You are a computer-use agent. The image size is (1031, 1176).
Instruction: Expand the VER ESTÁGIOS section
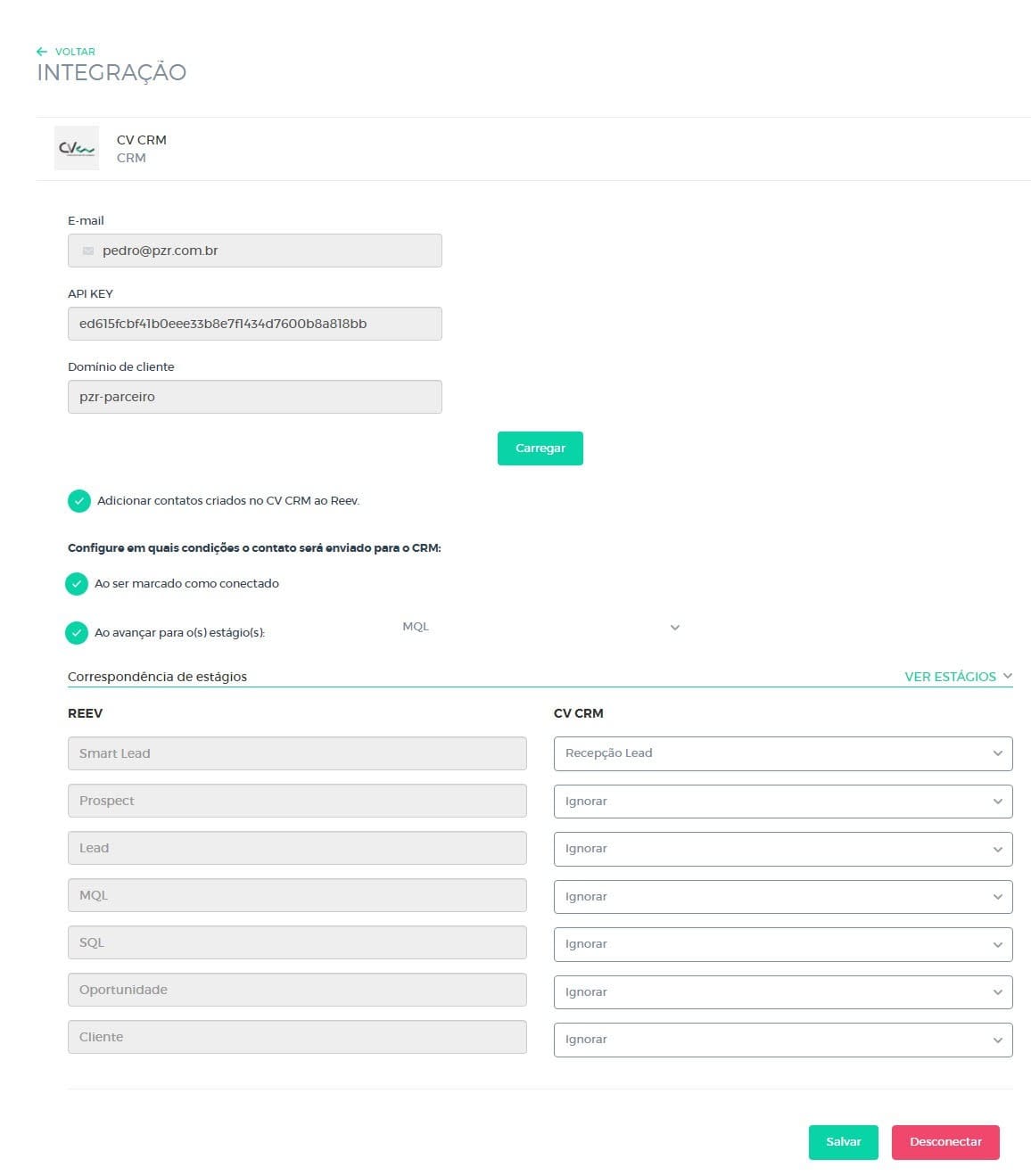(x=958, y=677)
